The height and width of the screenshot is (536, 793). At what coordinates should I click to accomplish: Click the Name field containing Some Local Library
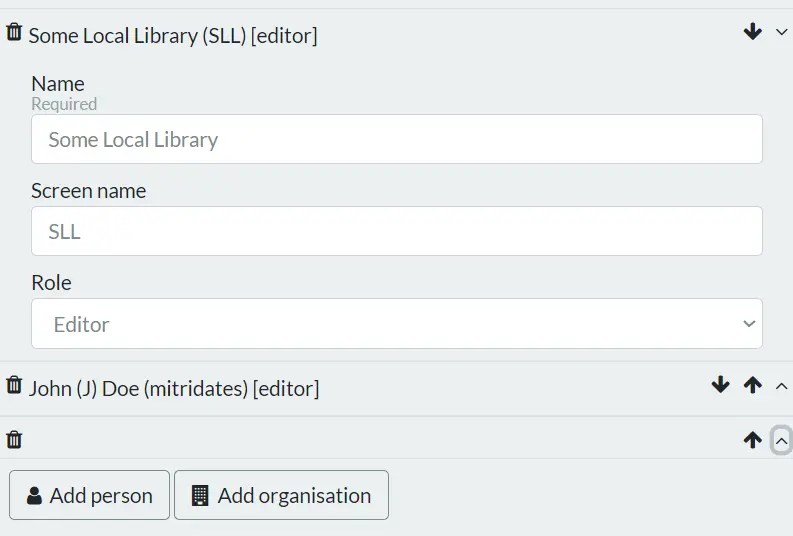(x=396, y=139)
